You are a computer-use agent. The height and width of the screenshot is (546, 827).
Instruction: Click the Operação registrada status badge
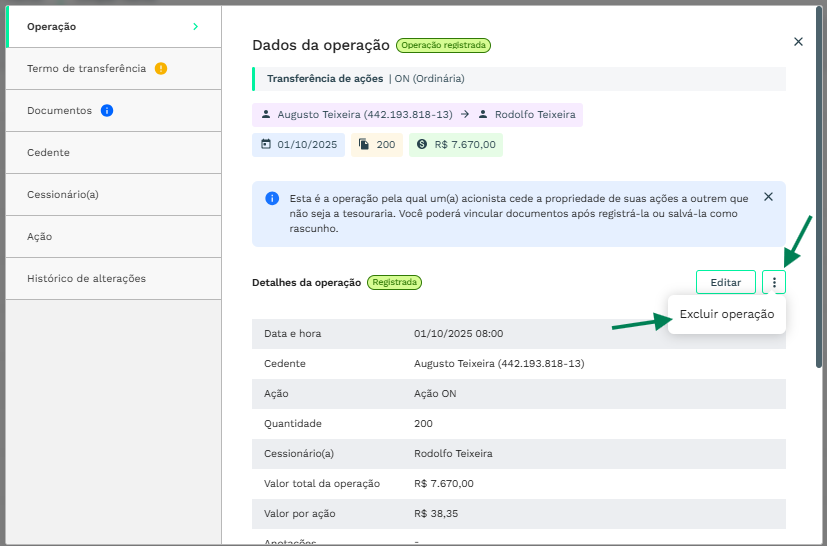[443, 45]
